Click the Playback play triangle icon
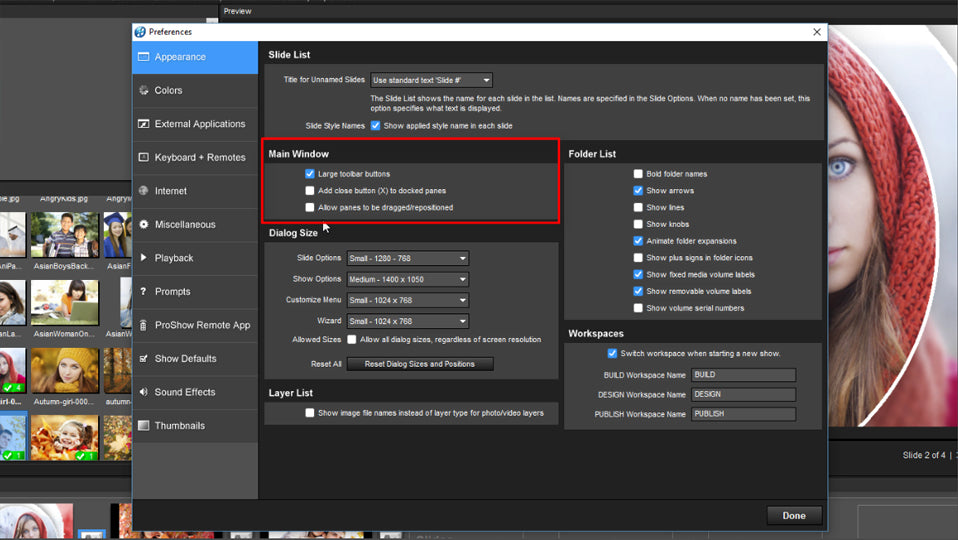Screen dimensions: 958x540 click(144, 258)
